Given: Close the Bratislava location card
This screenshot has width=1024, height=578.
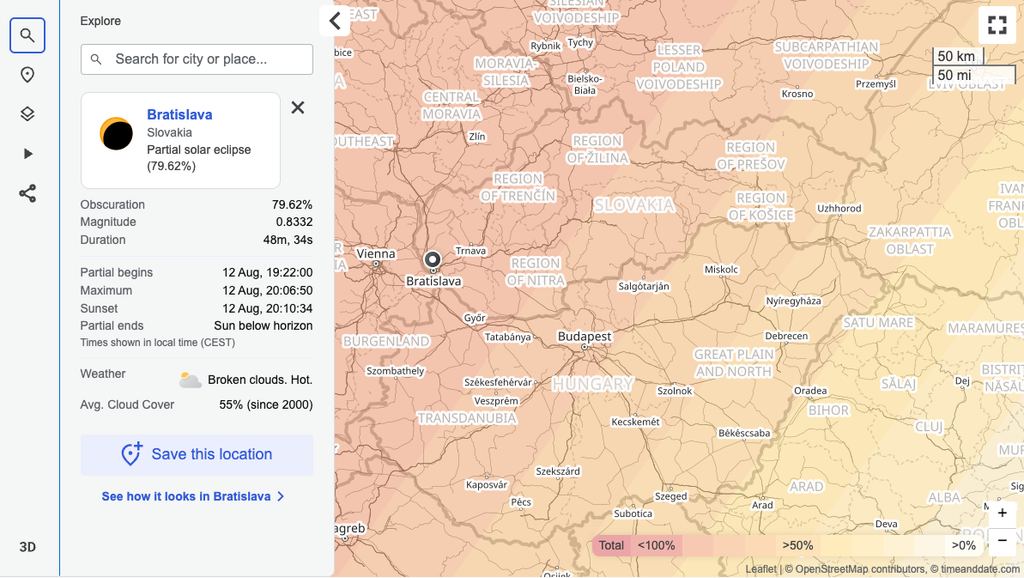Looking at the screenshot, I should 298,108.
